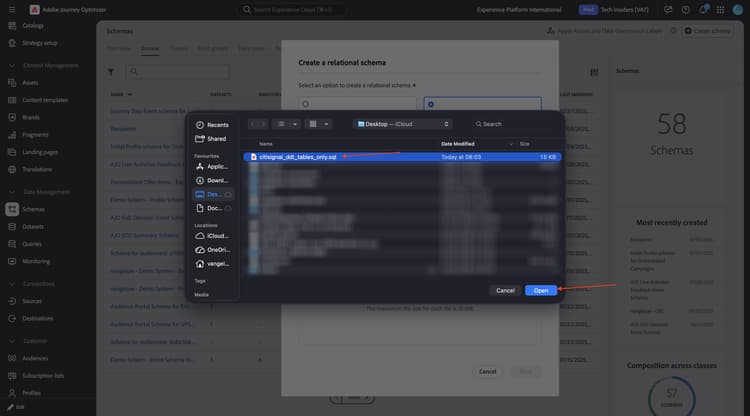Click the Experience Cloud search field
Screen dimensions: 750x416
[292, 10]
